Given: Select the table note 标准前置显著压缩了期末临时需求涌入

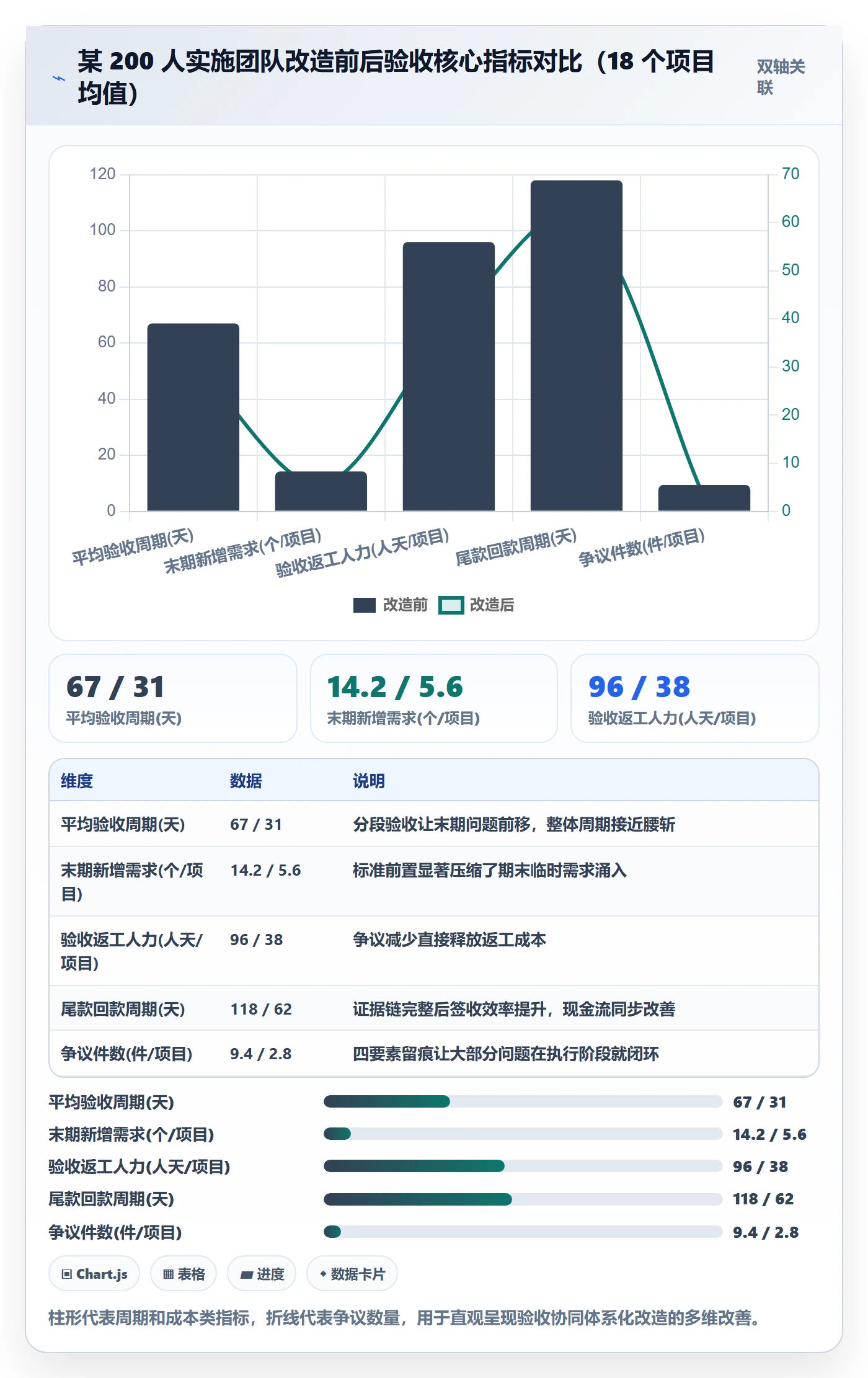Looking at the screenshot, I should pos(490,870).
